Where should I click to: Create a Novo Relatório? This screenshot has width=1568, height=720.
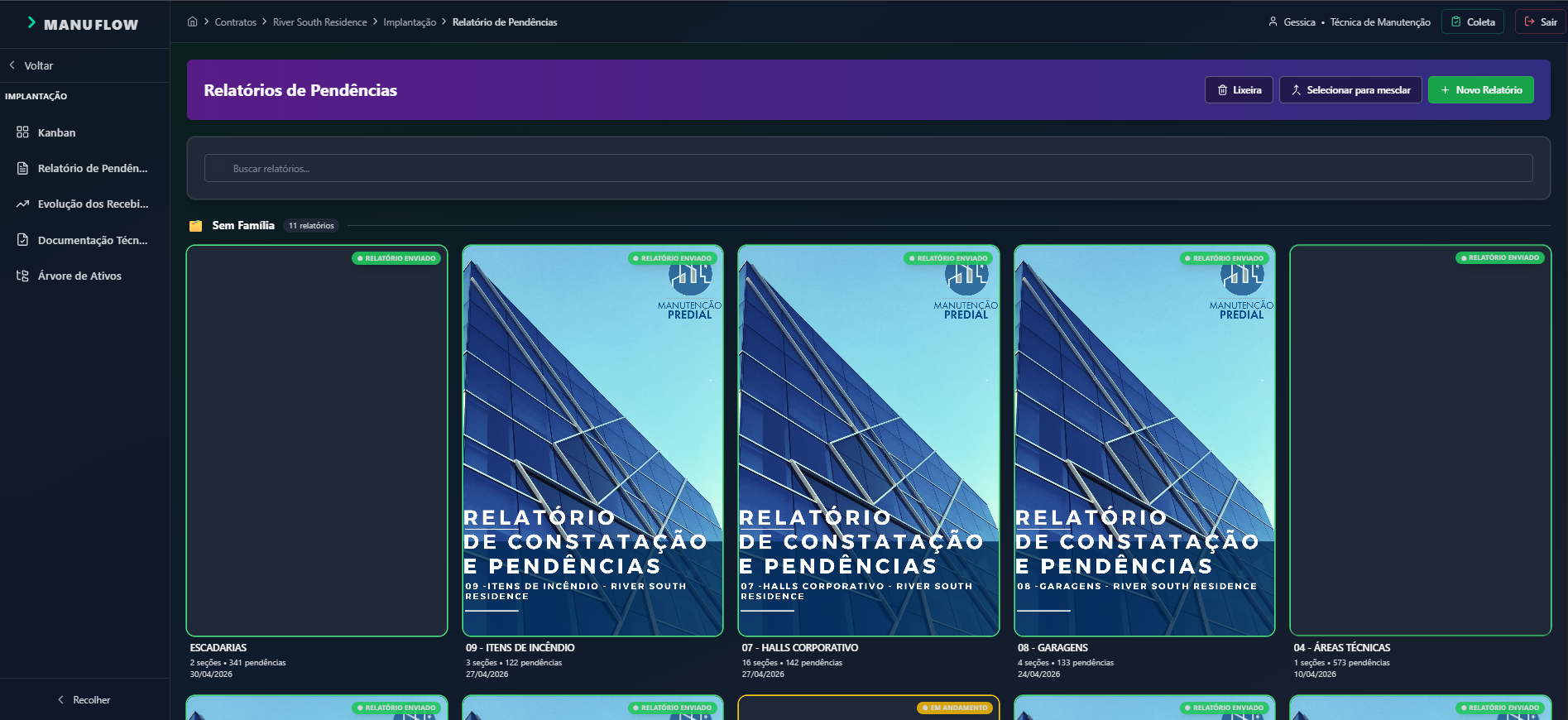[1481, 89]
